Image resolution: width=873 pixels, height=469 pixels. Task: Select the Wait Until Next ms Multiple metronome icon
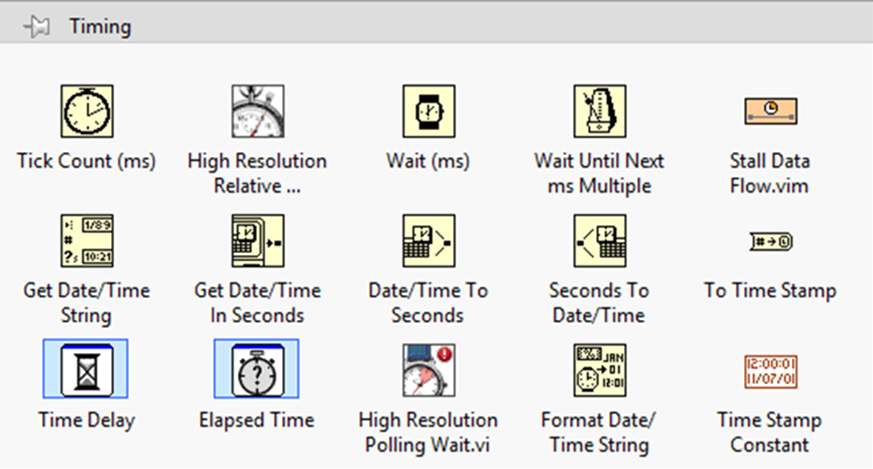coord(599,110)
